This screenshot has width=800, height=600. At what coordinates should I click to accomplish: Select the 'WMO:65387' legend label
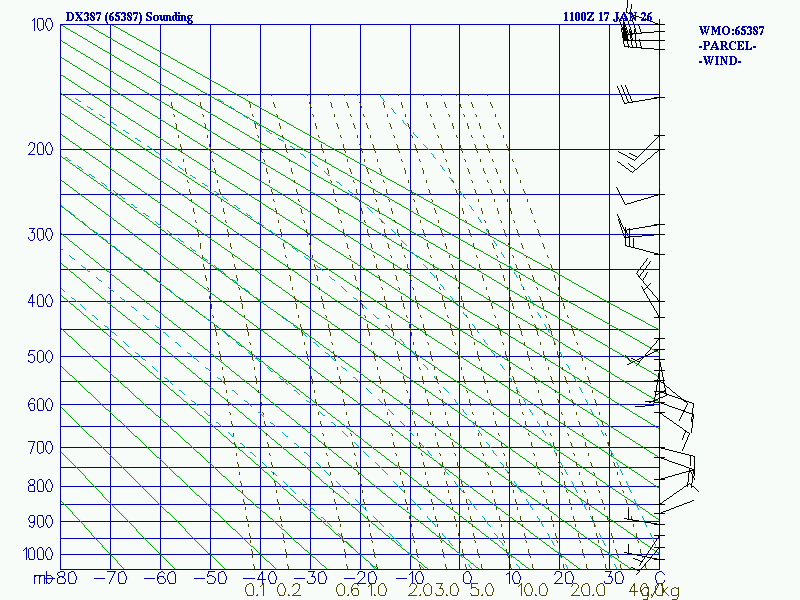(731, 31)
